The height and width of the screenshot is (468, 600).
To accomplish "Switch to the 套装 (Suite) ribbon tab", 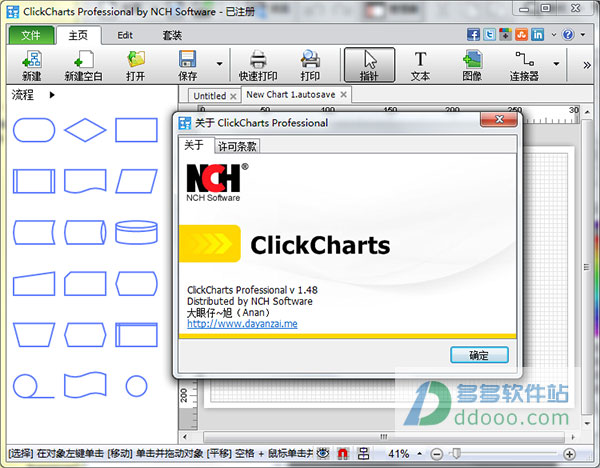I will click(172, 35).
